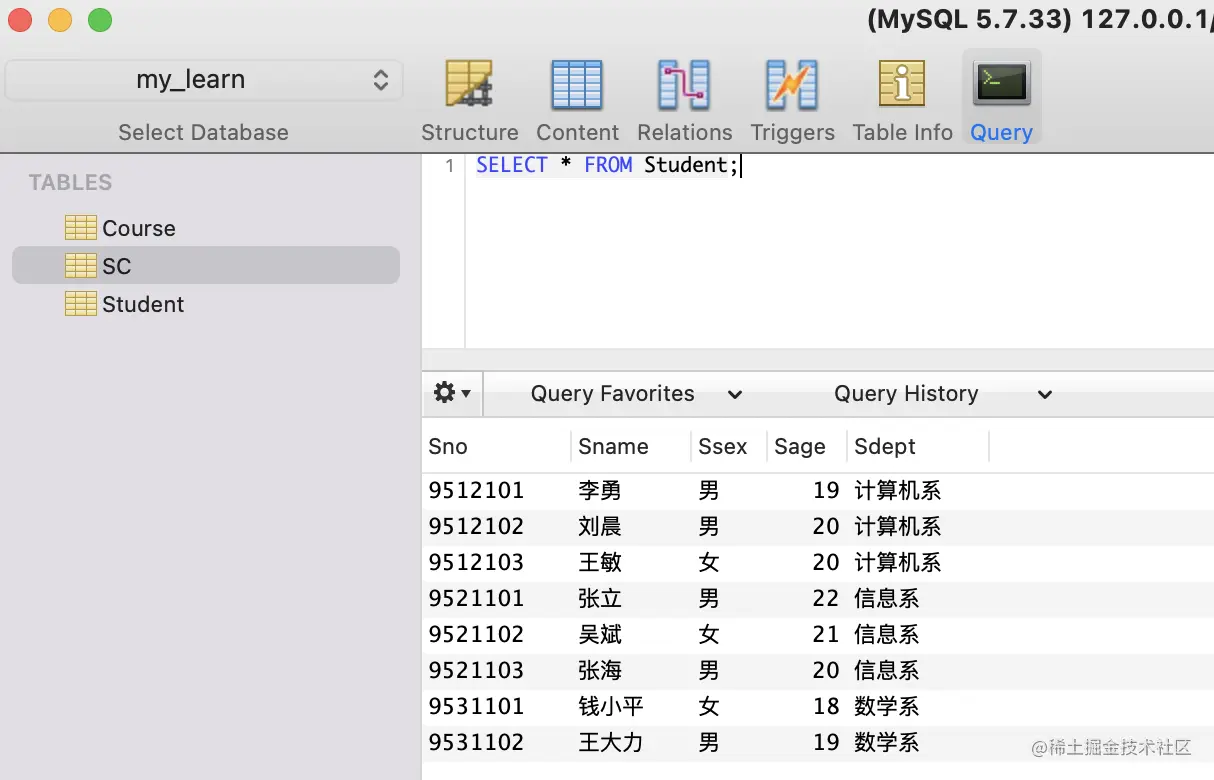Click the Sage value 22
1214x780 pixels.
[x=826, y=599]
